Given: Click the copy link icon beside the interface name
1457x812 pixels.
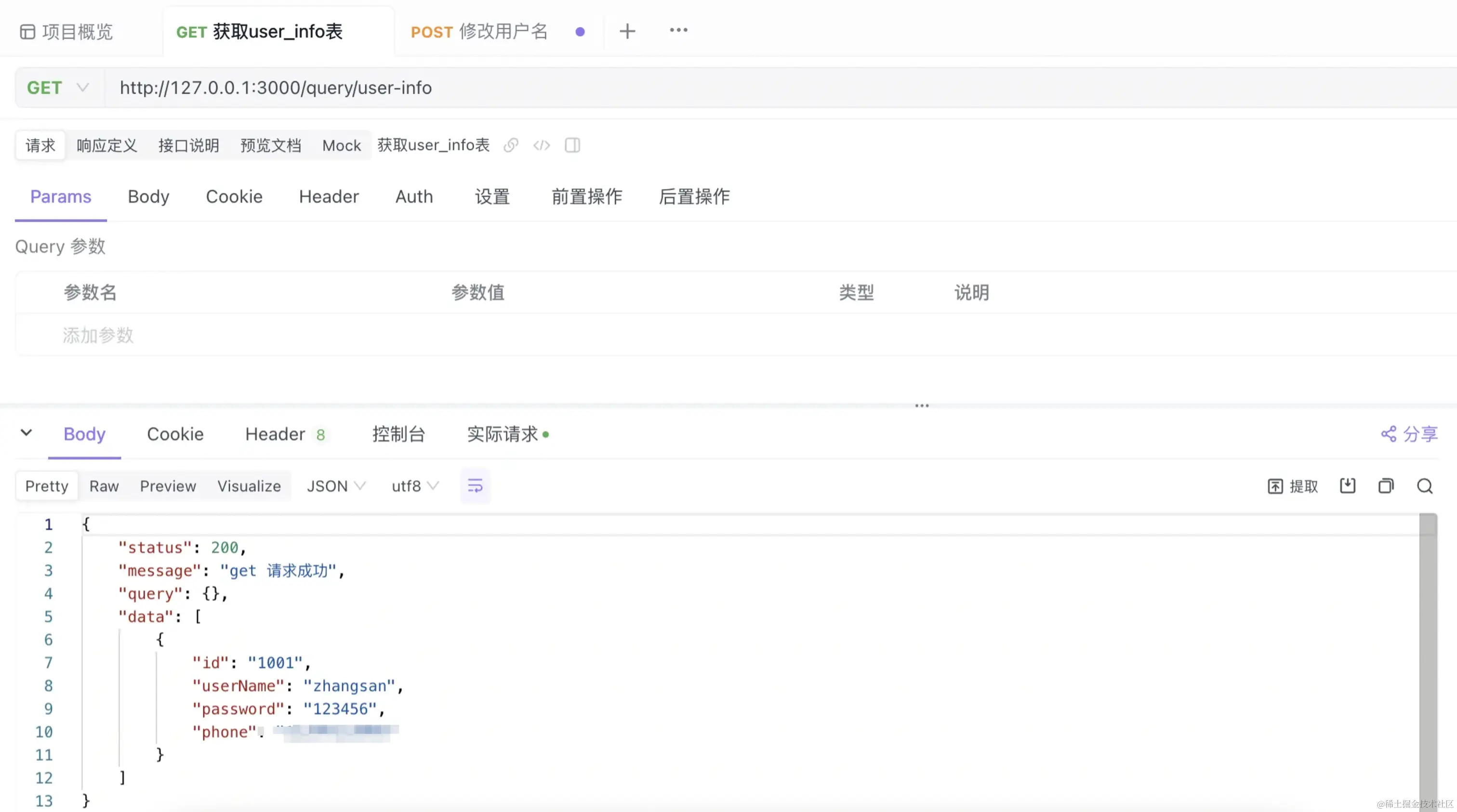Looking at the screenshot, I should pyautogui.click(x=511, y=145).
